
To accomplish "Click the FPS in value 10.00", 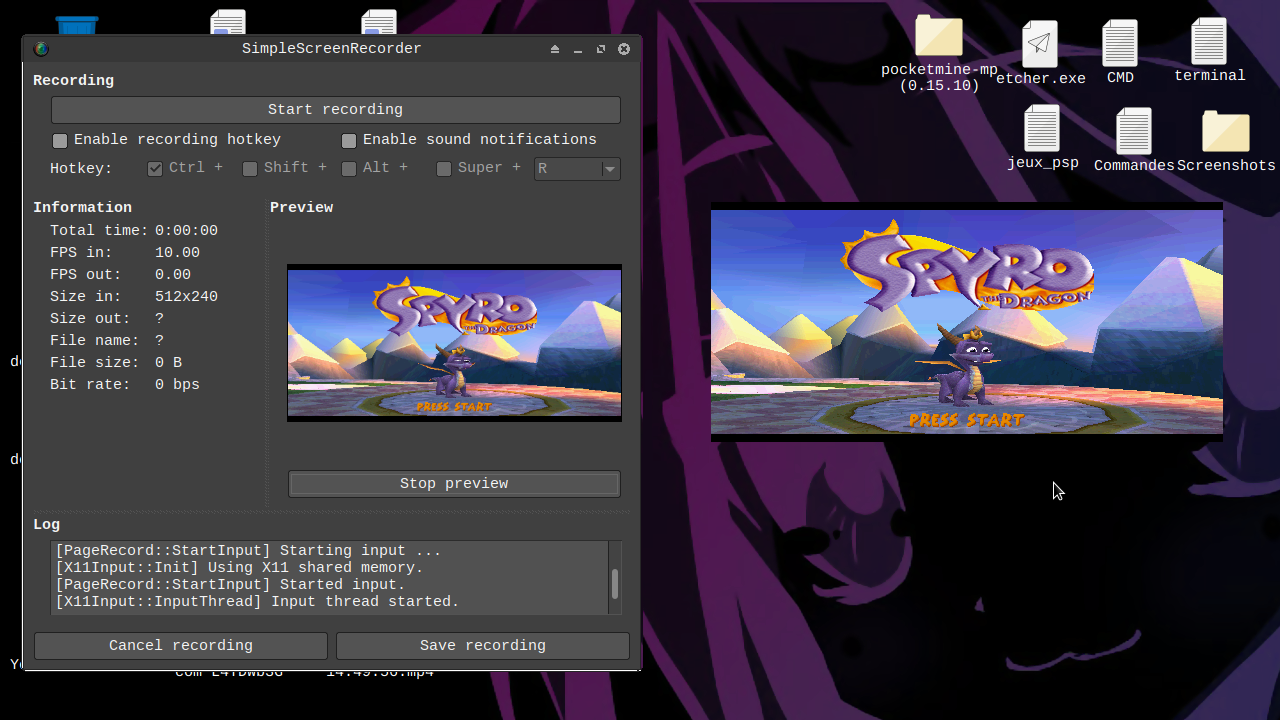I will point(177,253).
